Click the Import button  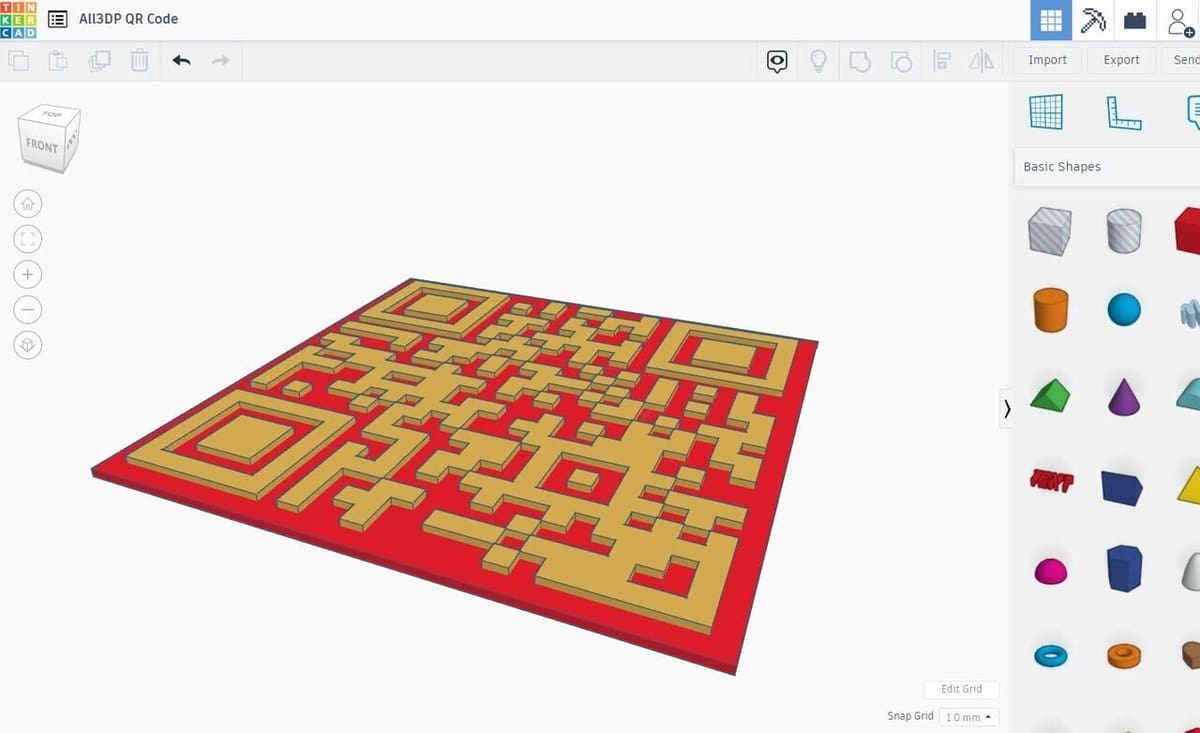(1047, 60)
